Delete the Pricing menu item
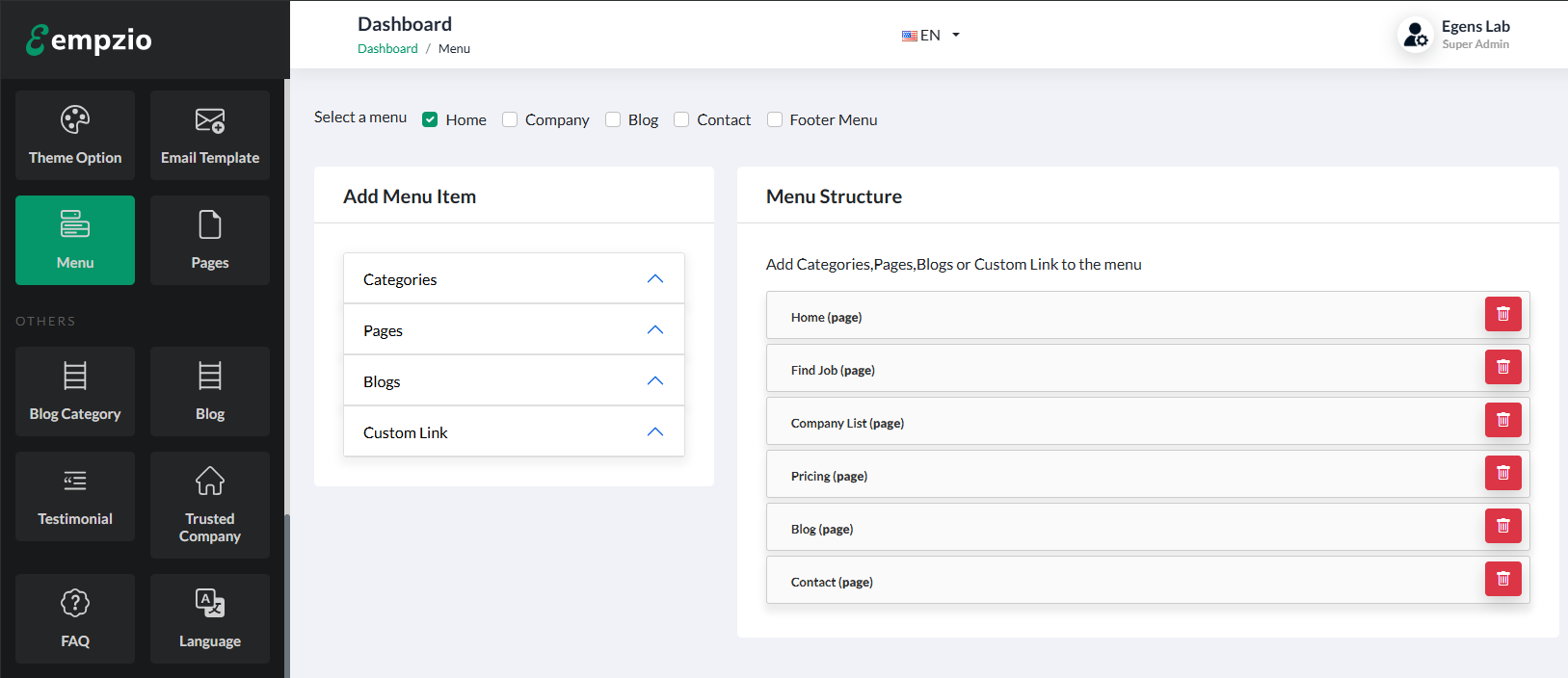 [x=1502, y=473]
